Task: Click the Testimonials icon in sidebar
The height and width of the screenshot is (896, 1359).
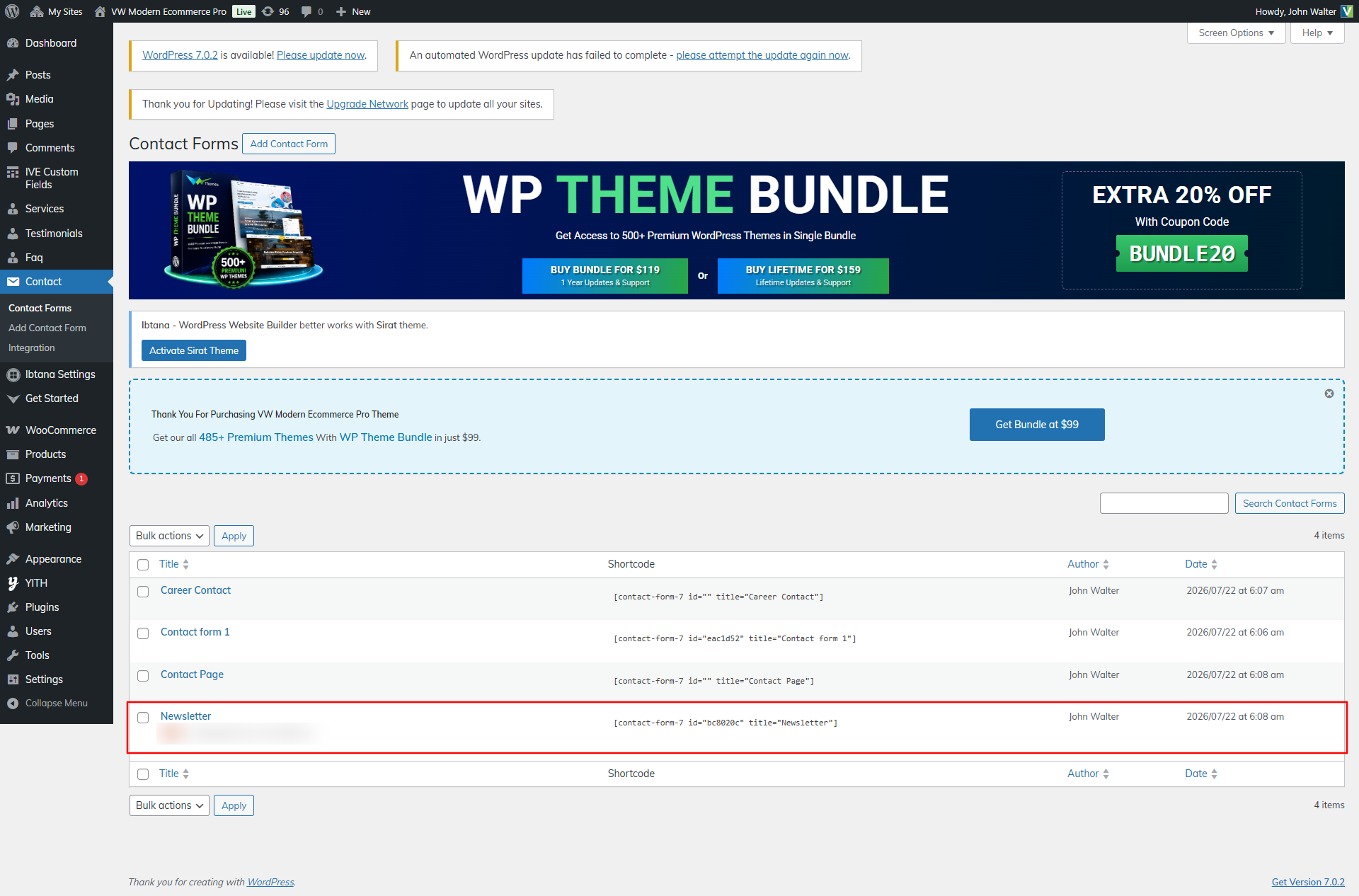Action: [13, 234]
